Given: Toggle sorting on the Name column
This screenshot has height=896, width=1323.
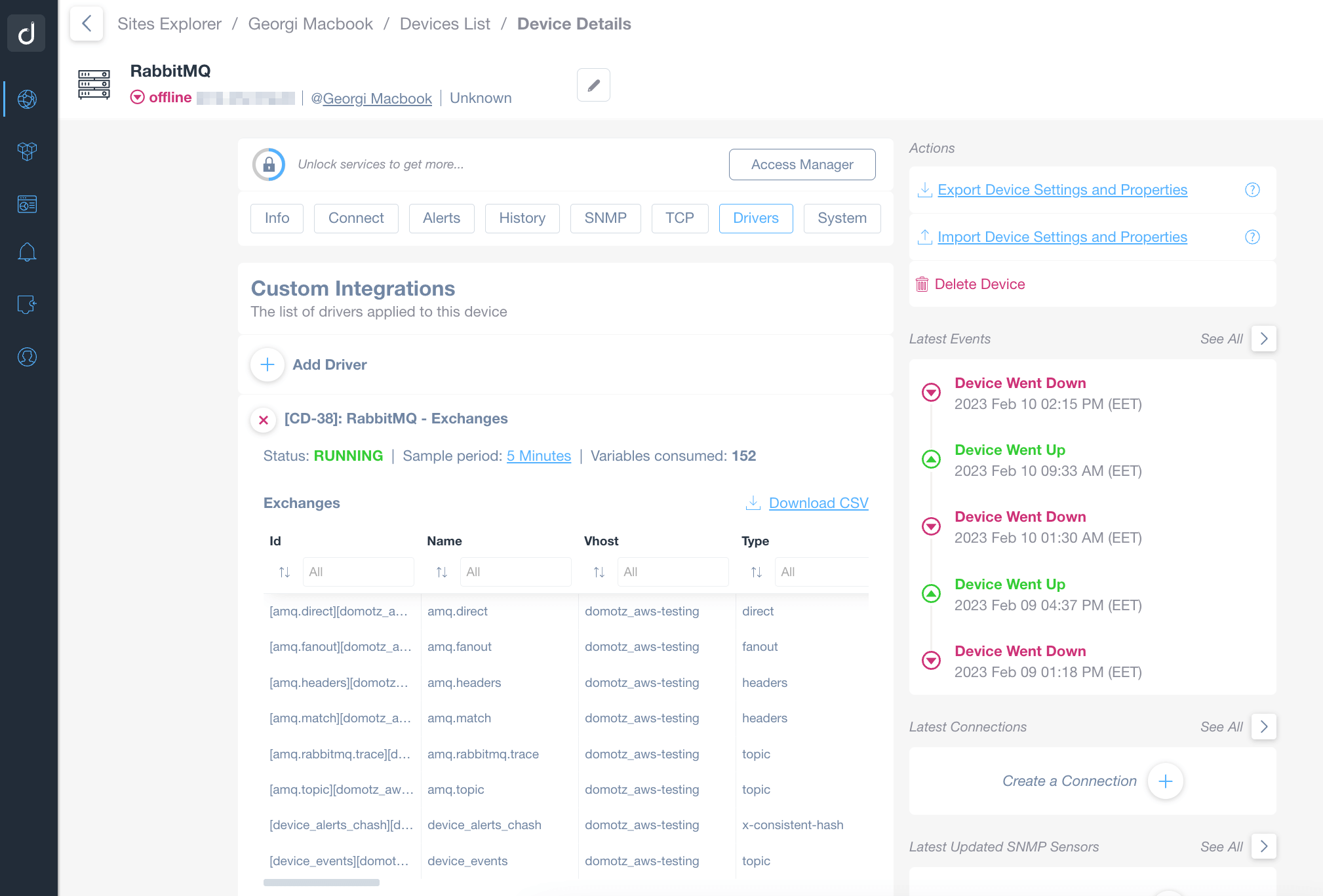Looking at the screenshot, I should pos(441,572).
